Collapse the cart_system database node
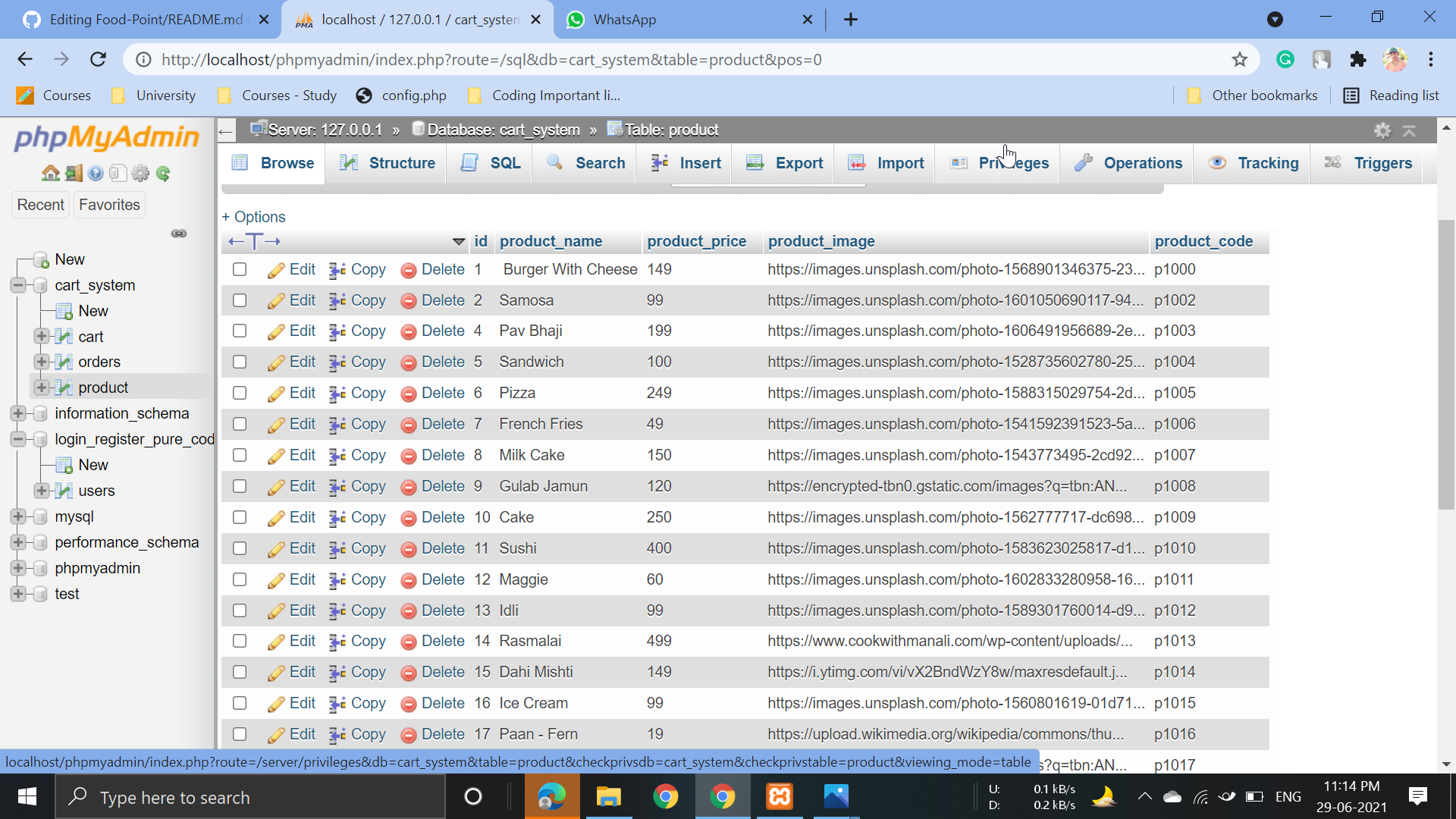This screenshot has width=1456, height=819. [x=18, y=285]
